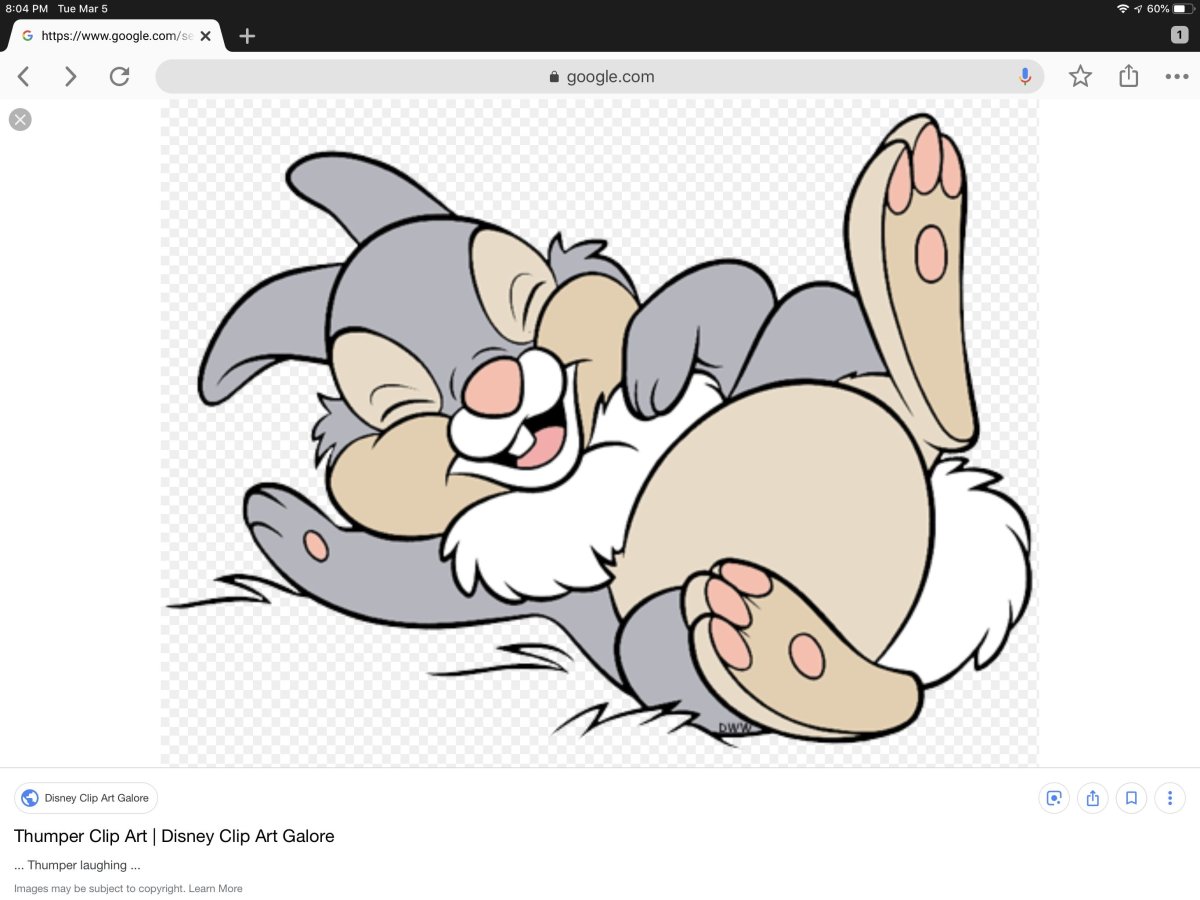Show open tabs with tab counter
The width and height of the screenshot is (1200, 900).
pyautogui.click(x=1179, y=35)
